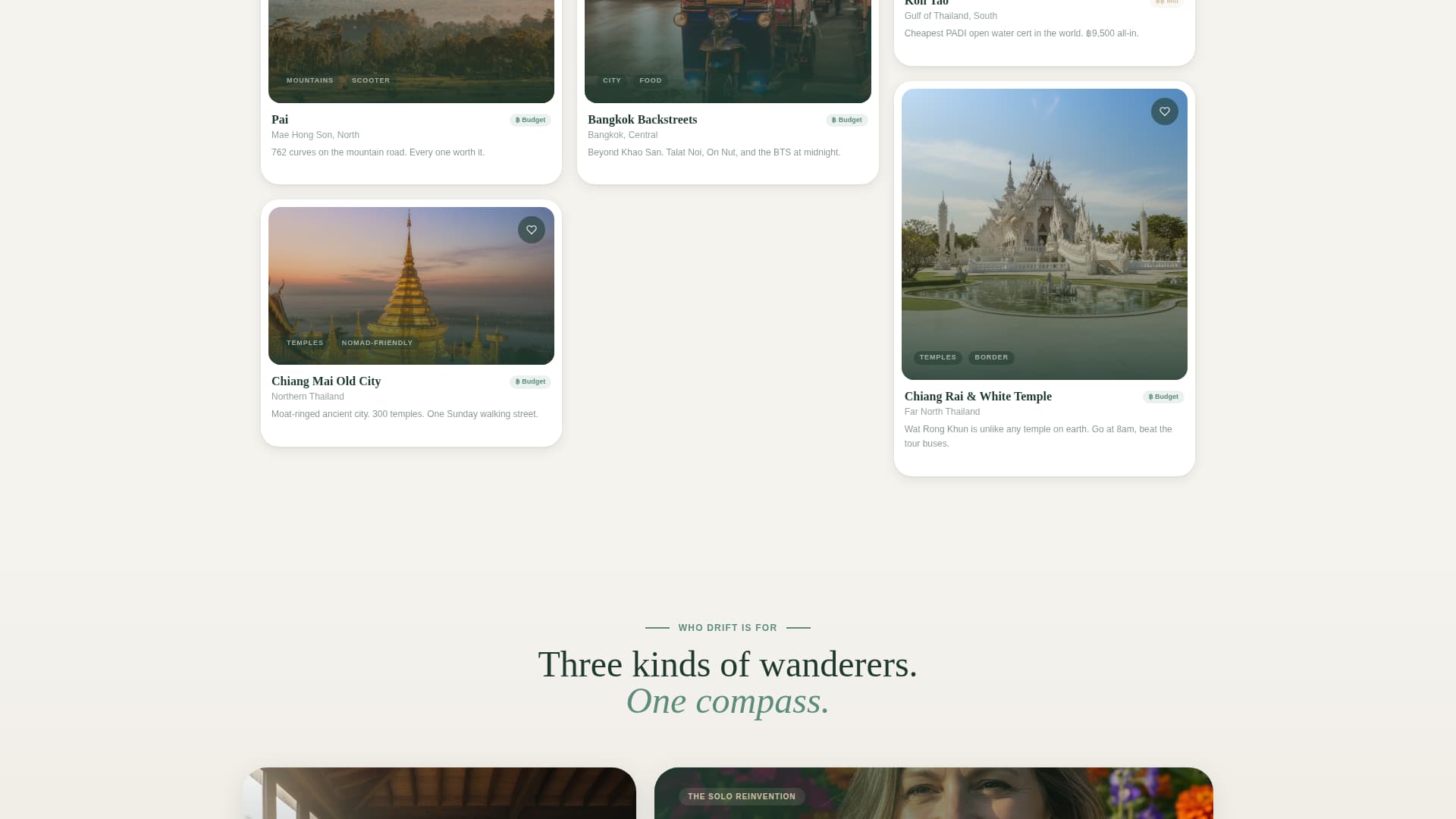This screenshot has width=1456, height=819.
Task: Open the Koh Tao destination title
Action: tap(926, 3)
